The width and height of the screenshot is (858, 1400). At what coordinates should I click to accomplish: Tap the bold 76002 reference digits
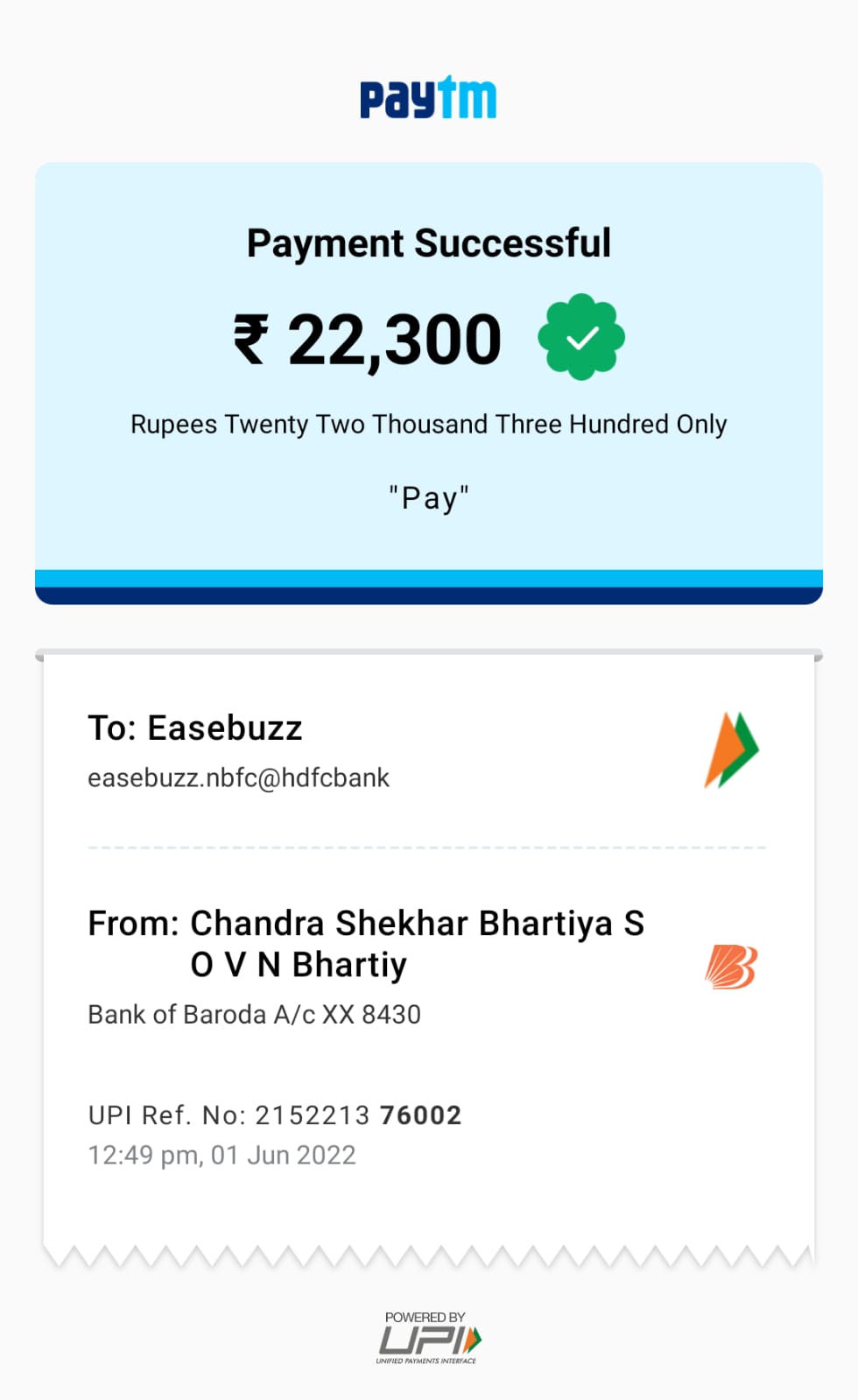coord(420,1115)
